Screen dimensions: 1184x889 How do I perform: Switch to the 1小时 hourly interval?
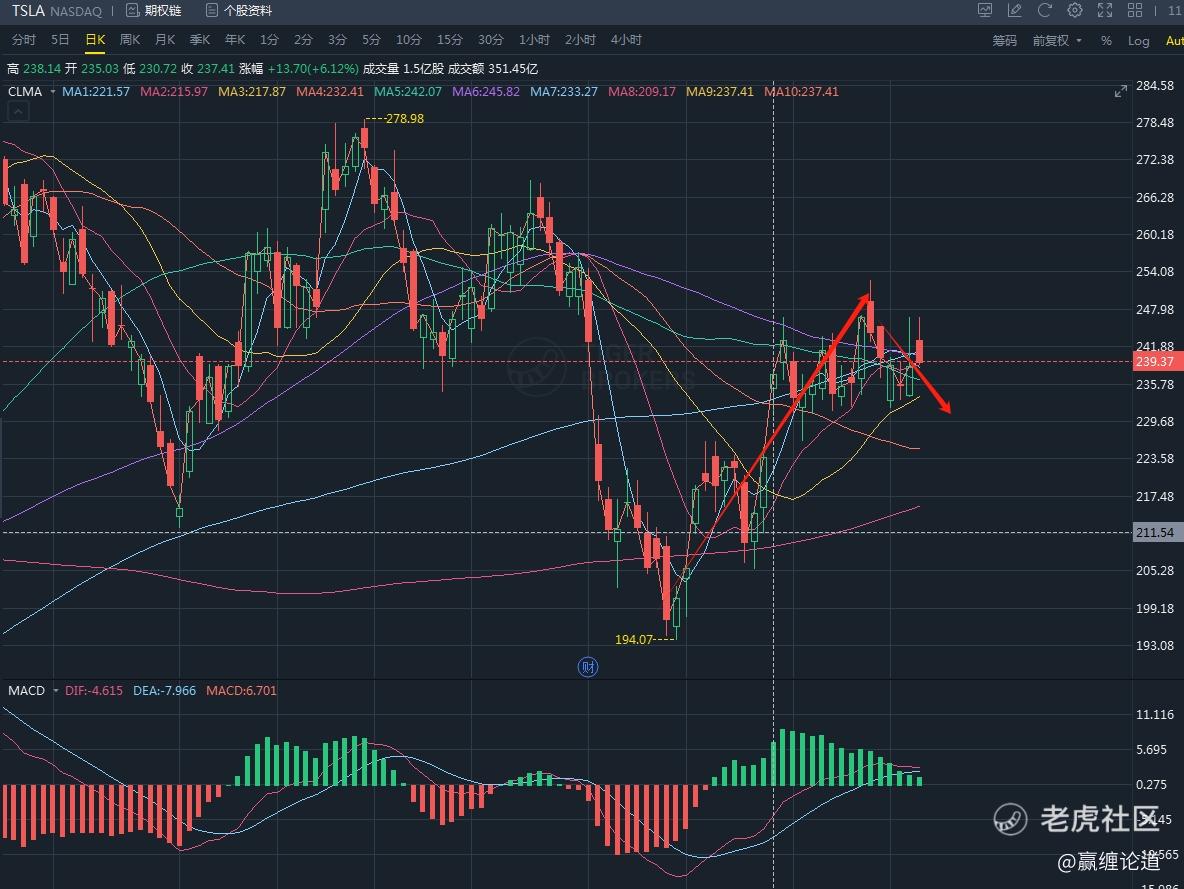pyautogui.click(x=534, y=40)
